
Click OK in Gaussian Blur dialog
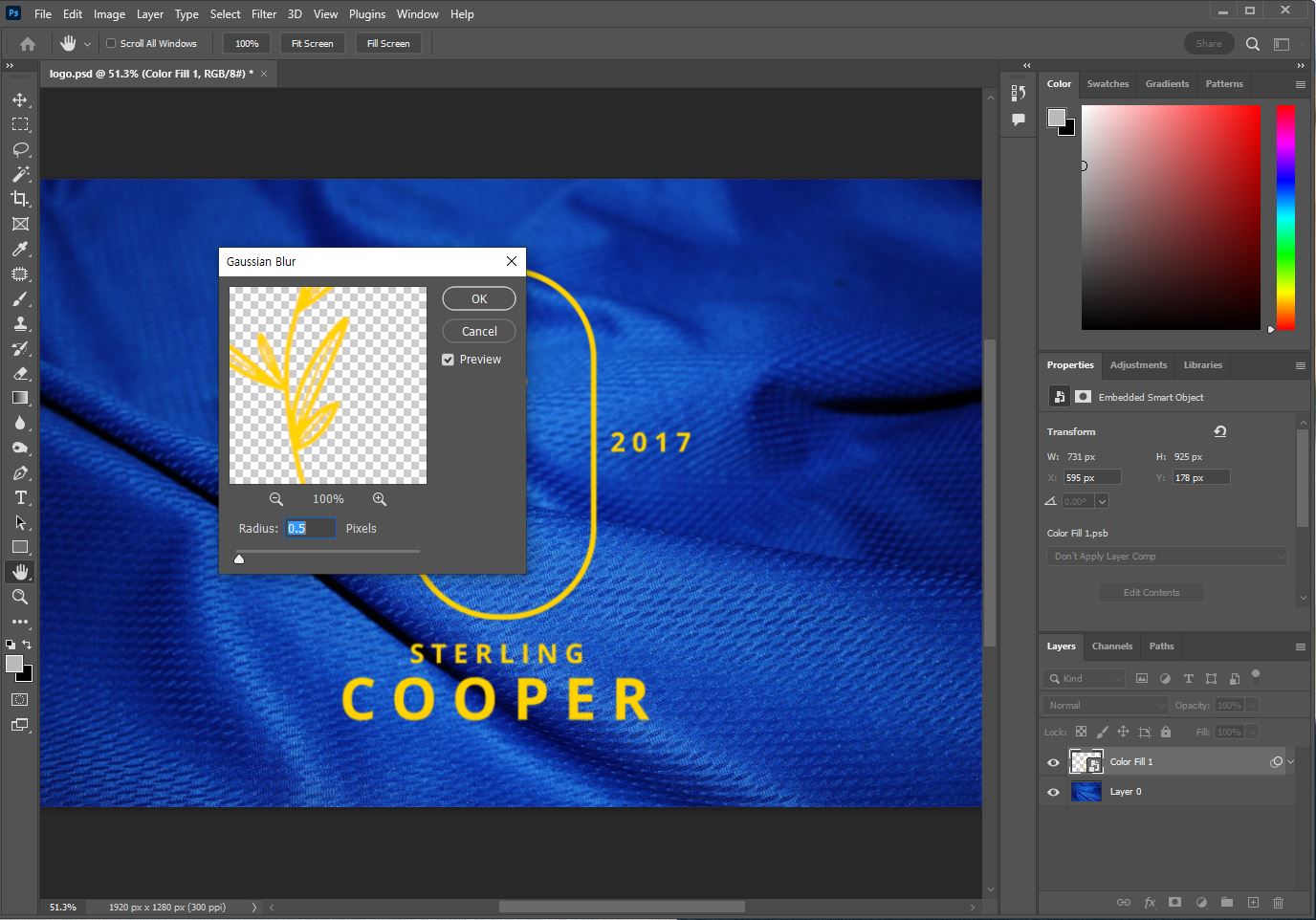(479, 298)
